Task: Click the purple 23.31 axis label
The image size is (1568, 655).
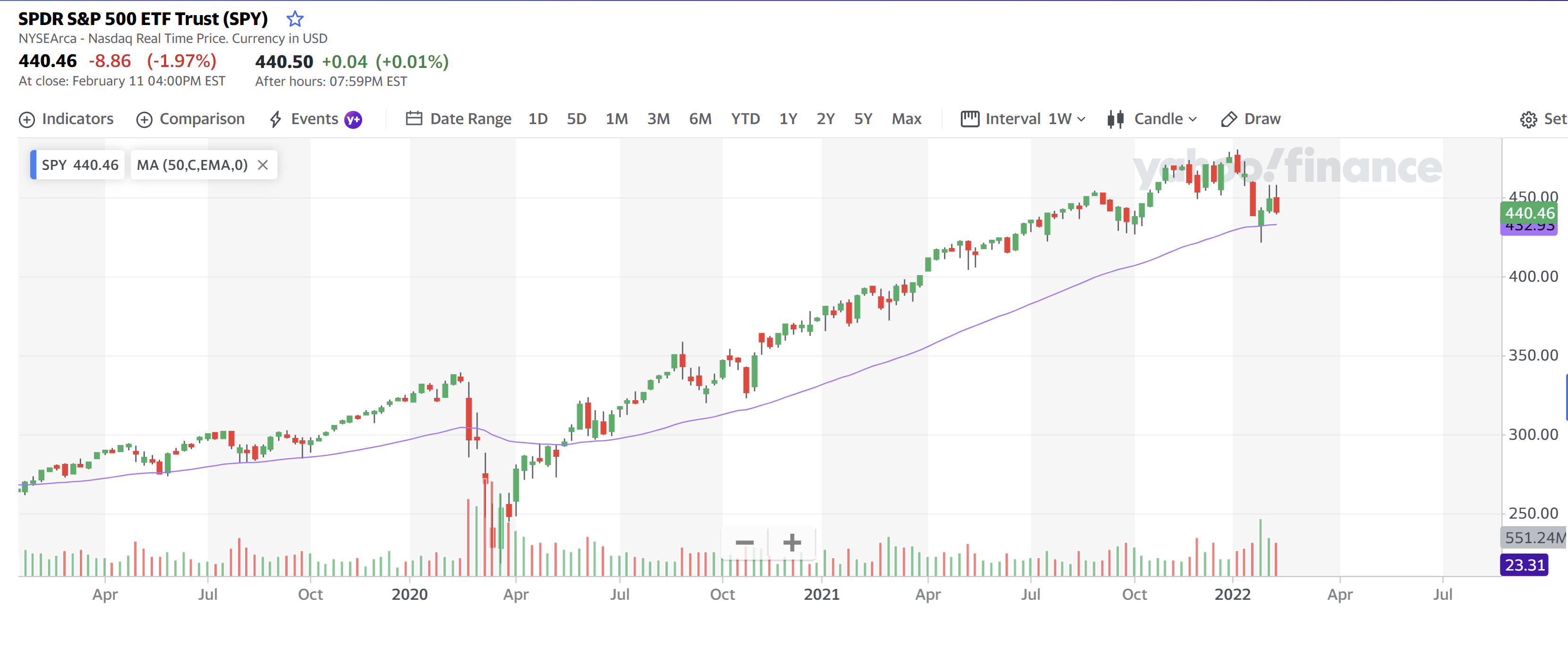Action: (1524, 565)
